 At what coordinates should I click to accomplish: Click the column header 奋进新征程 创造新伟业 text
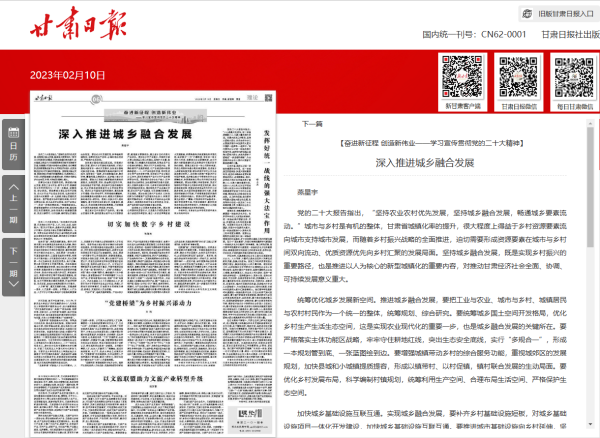pos(432,143)
